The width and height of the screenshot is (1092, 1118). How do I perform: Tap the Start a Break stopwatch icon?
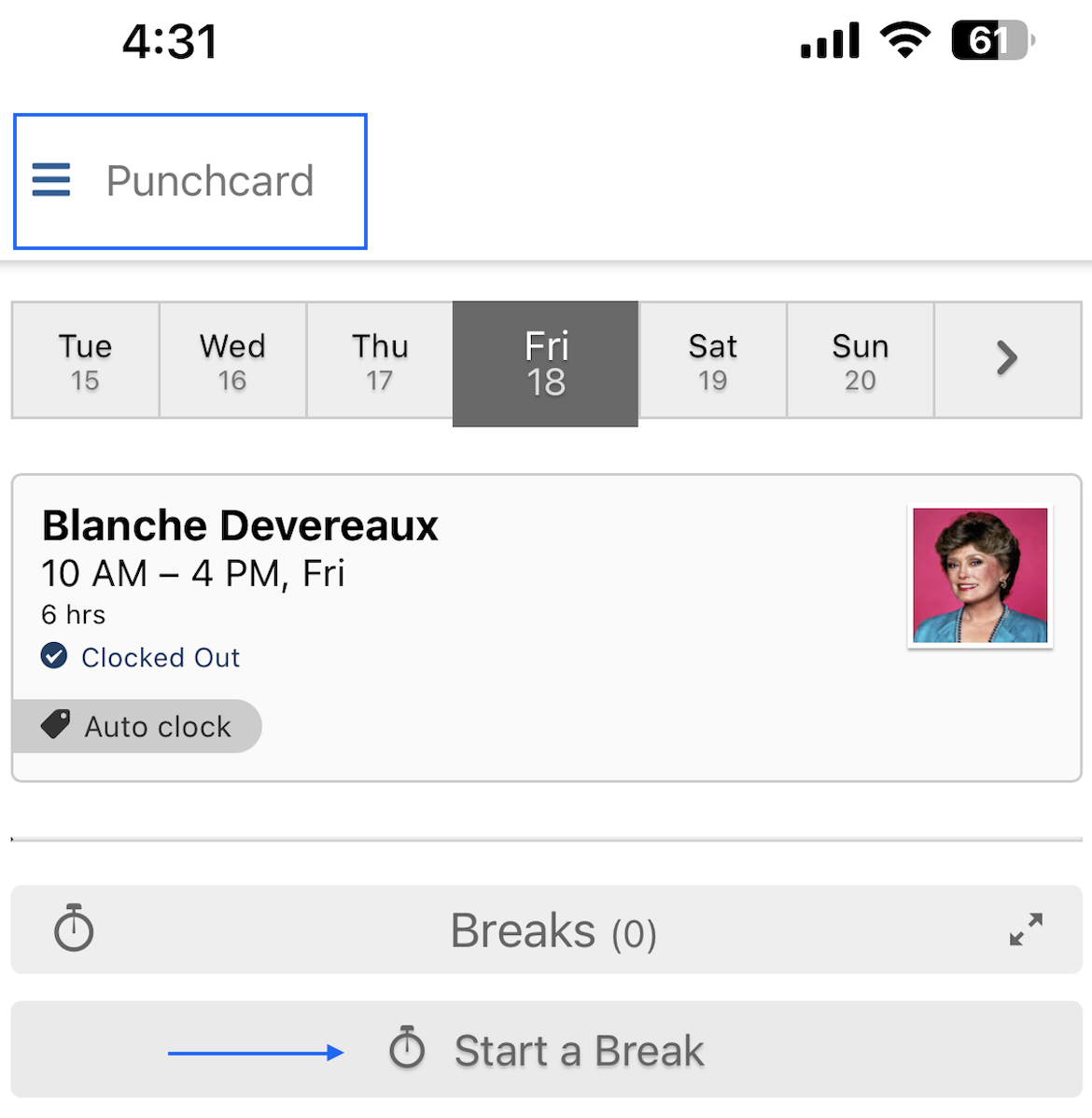(x=407, y=1047)
